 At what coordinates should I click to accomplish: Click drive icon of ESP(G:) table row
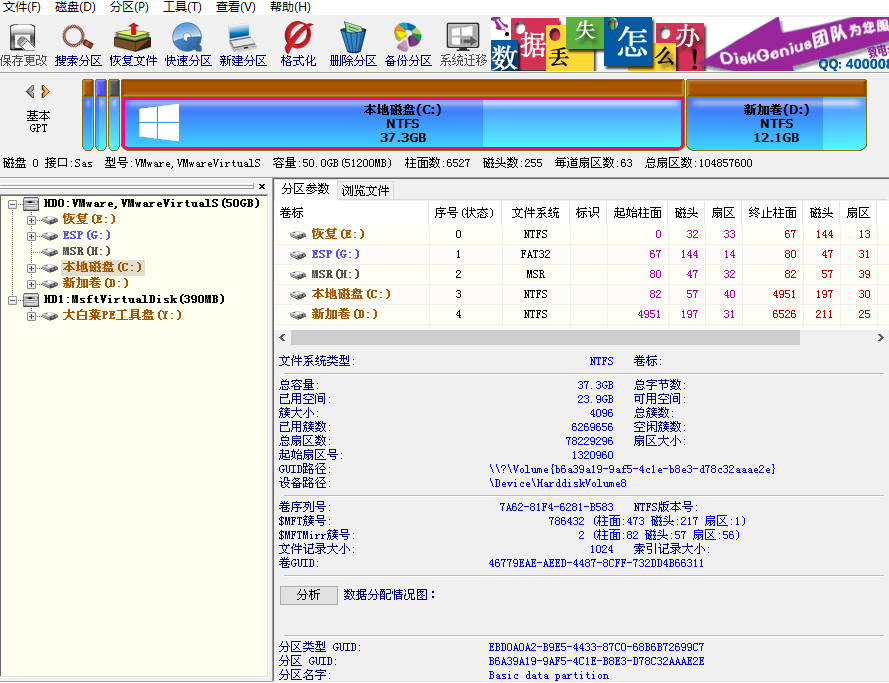[x=298, y=254]
